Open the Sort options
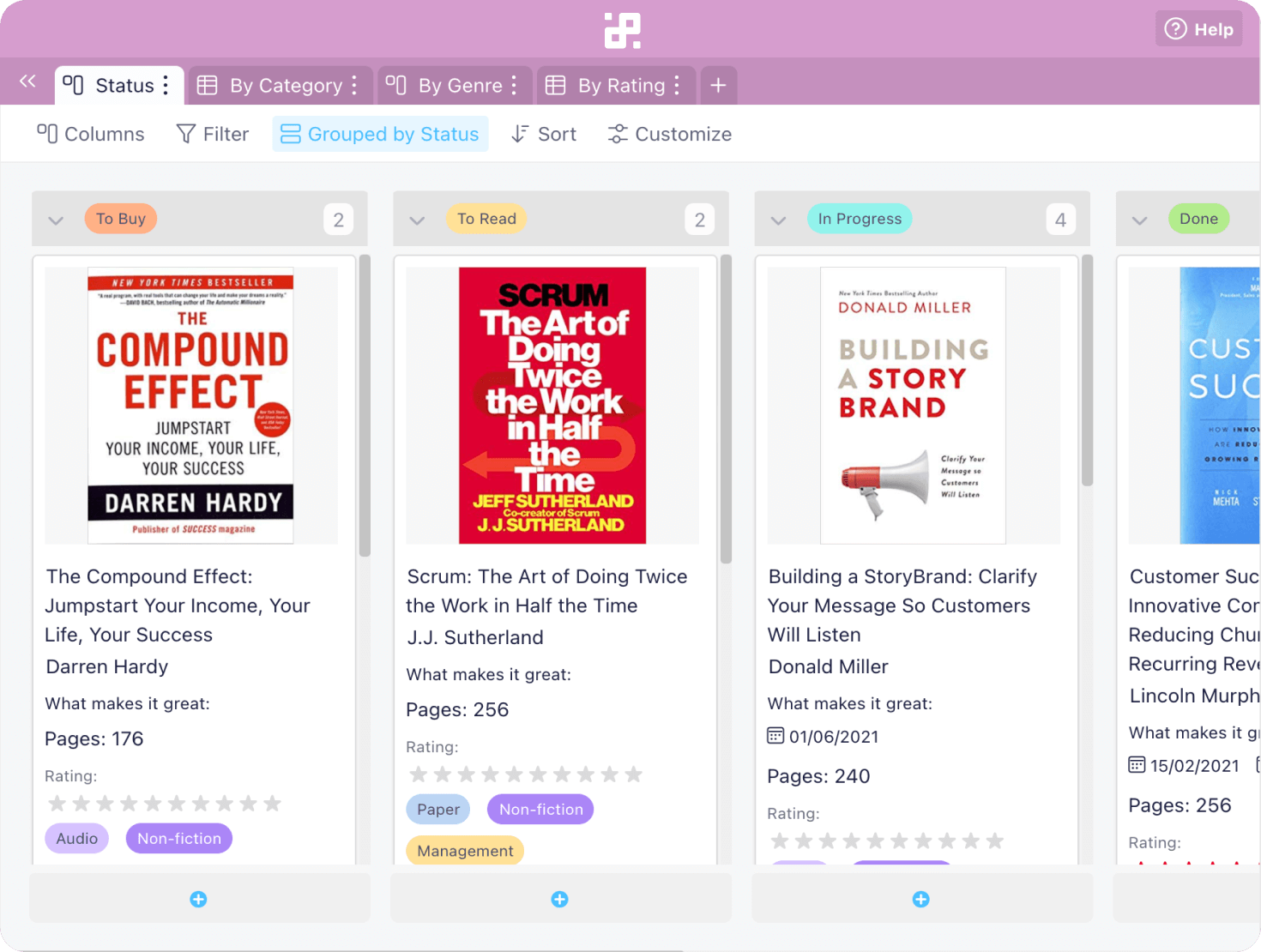 (543, 134)
